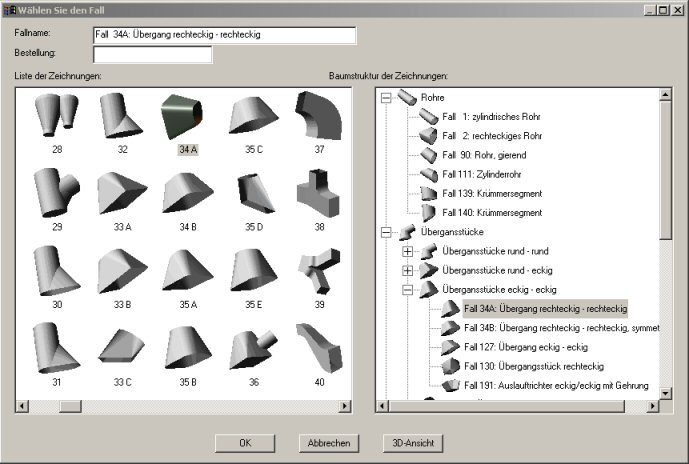Pick shape thumbnail 35 D

point(256,193)
